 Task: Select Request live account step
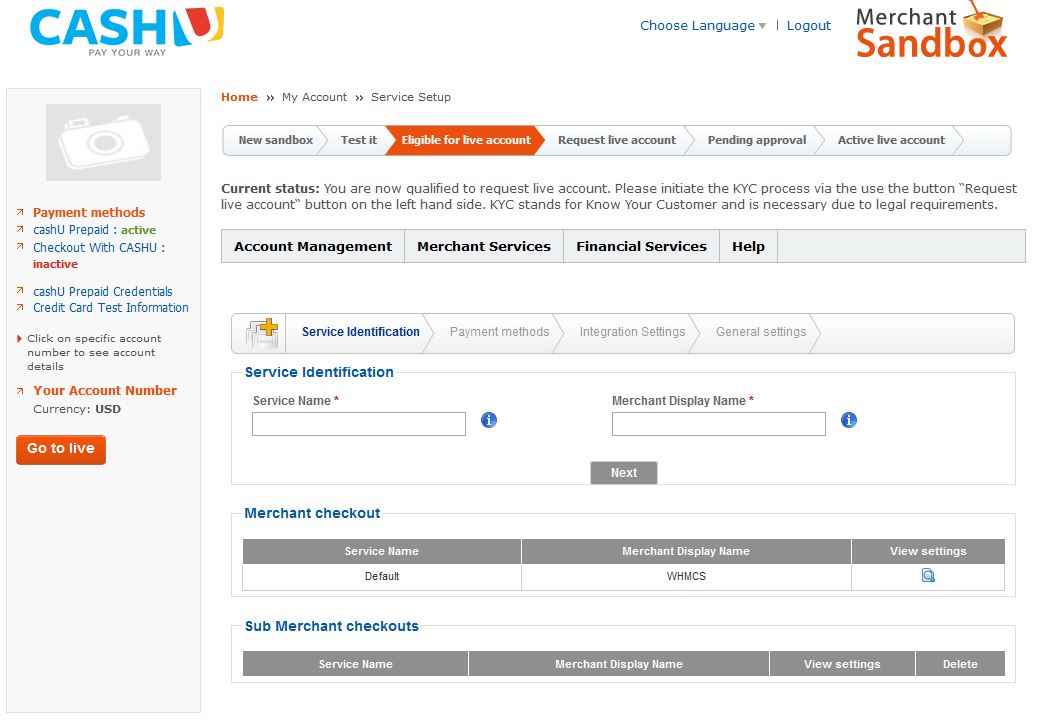click(x=616, y=140)
